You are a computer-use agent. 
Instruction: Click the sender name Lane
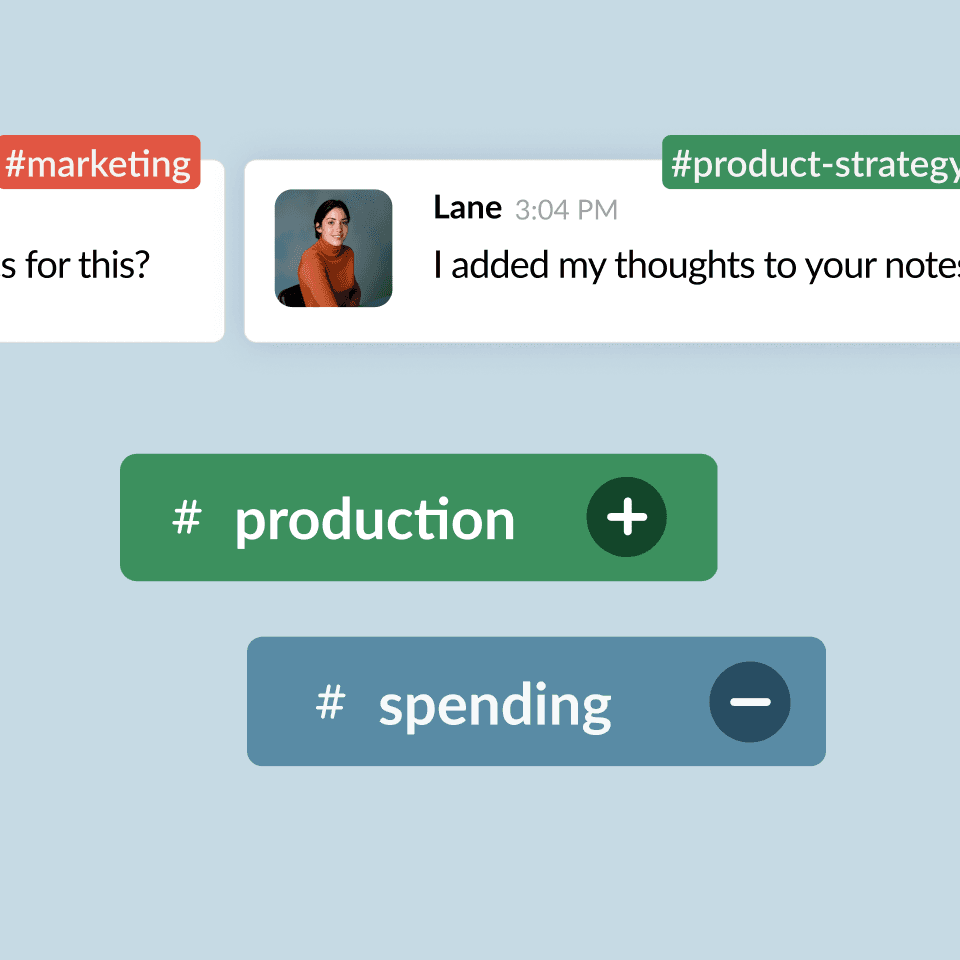point(468,208)
